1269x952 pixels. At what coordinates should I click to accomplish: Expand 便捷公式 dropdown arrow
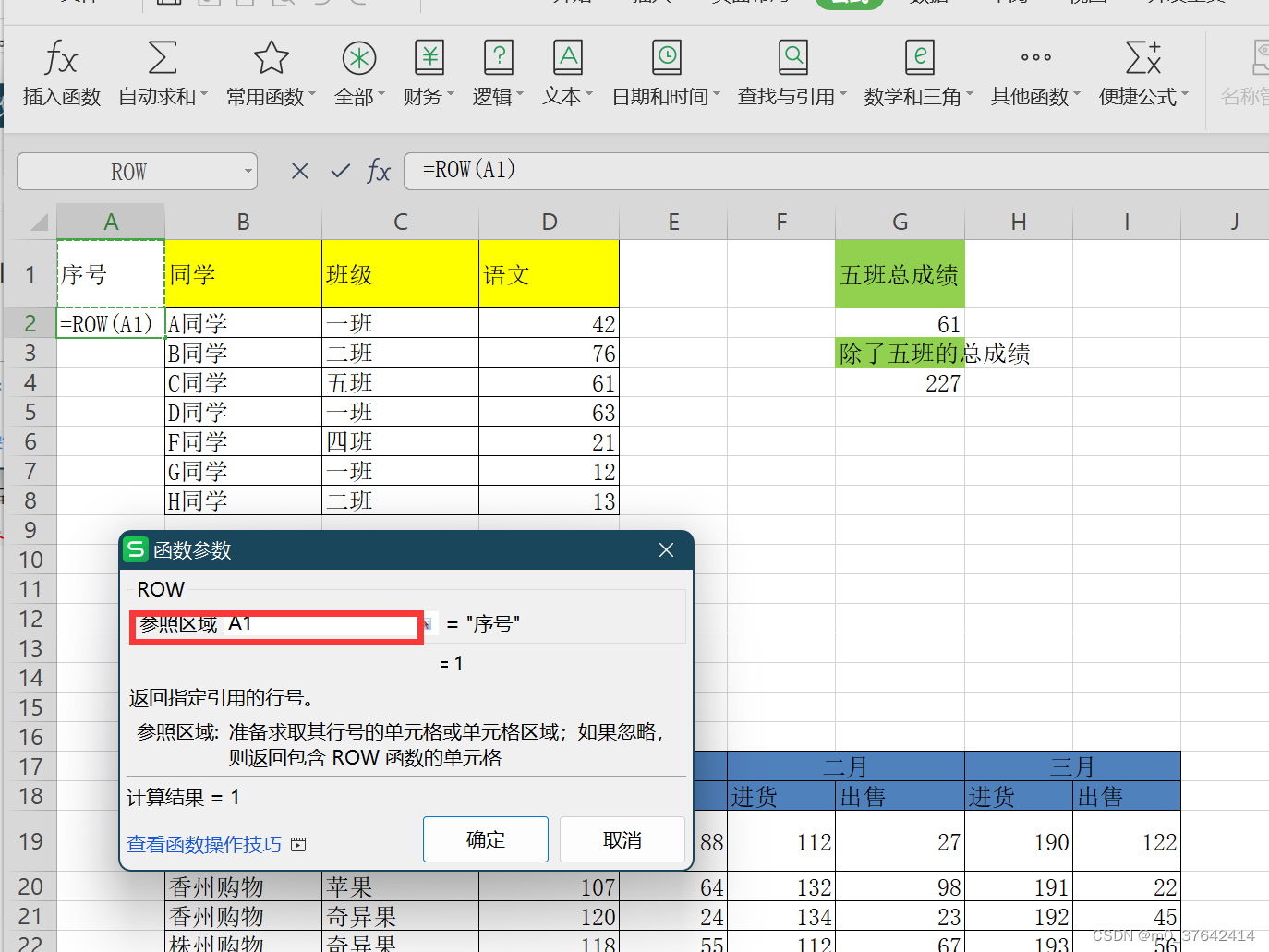(1185, 95)
